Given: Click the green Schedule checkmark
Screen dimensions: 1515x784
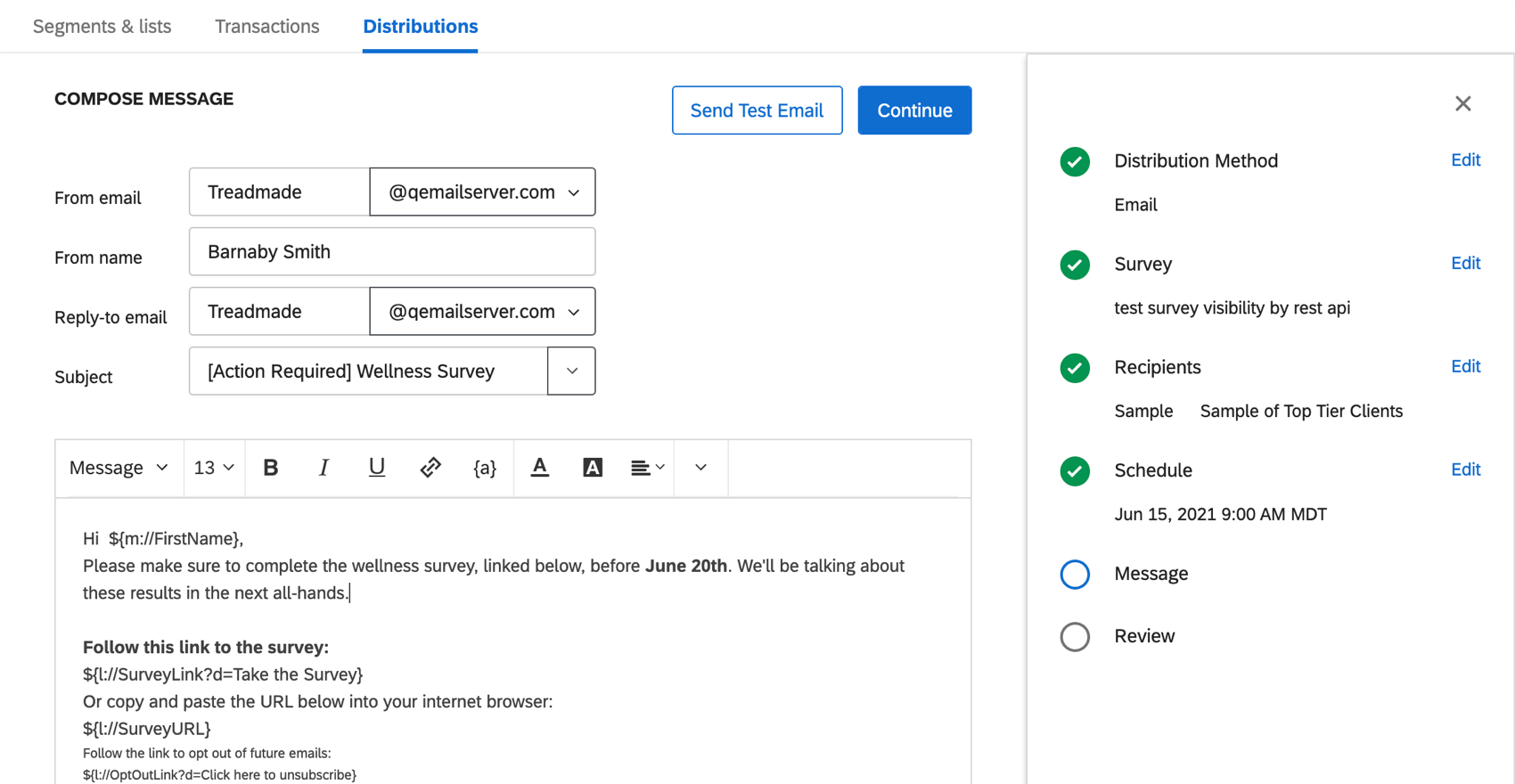Looking at the screenshot, I should coord(1075,471).
